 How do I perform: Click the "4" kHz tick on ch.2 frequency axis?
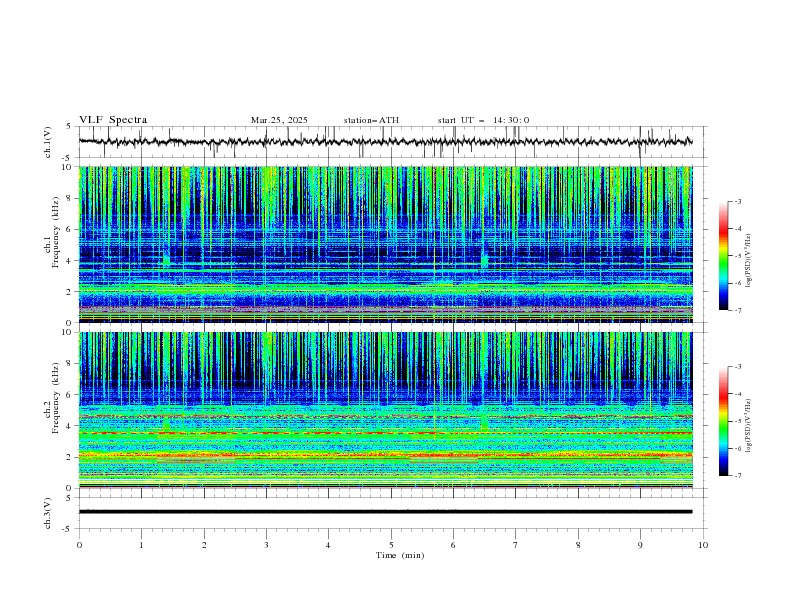point(68,426)
